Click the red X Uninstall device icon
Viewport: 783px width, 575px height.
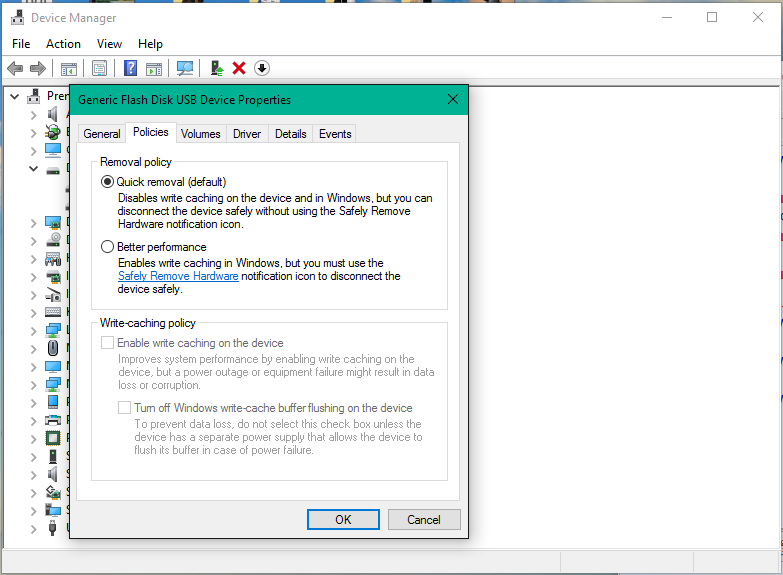pos(239,68)
